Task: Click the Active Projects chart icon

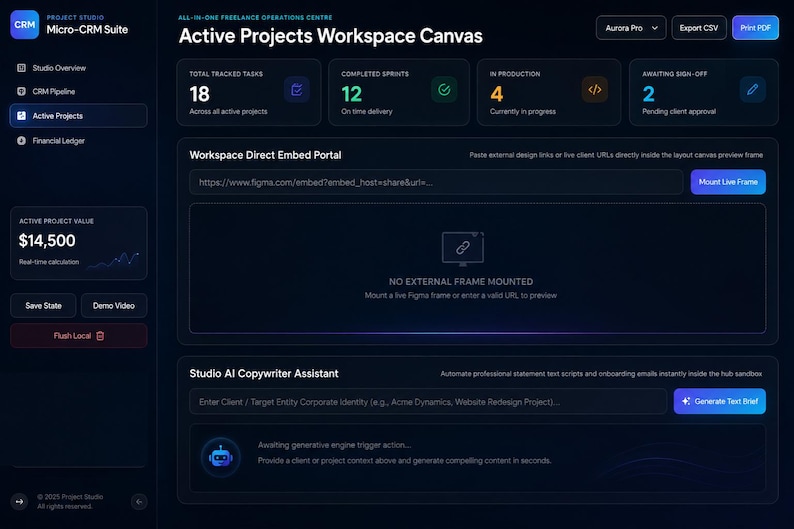Action: pos(21,116)
